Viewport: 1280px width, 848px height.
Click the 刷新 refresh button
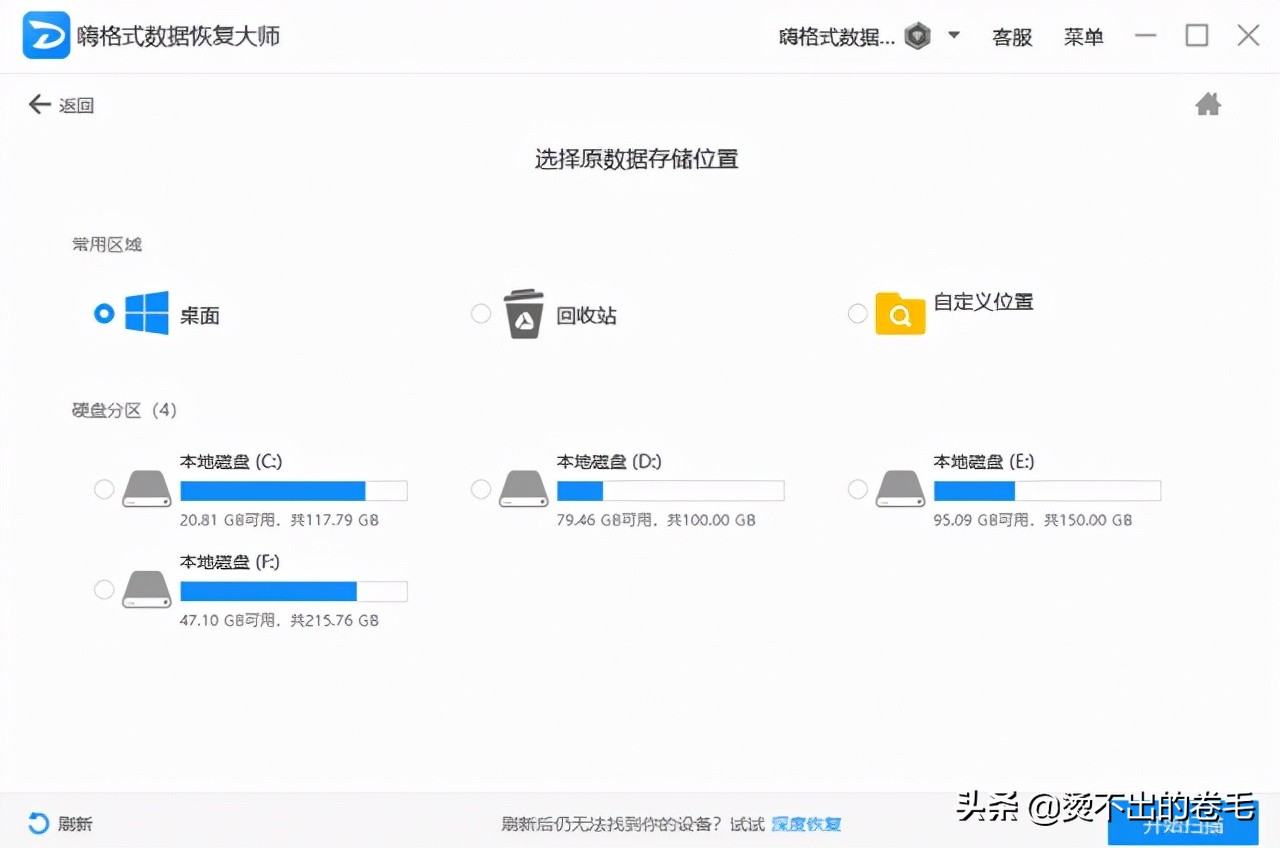[x=61, y=824]
